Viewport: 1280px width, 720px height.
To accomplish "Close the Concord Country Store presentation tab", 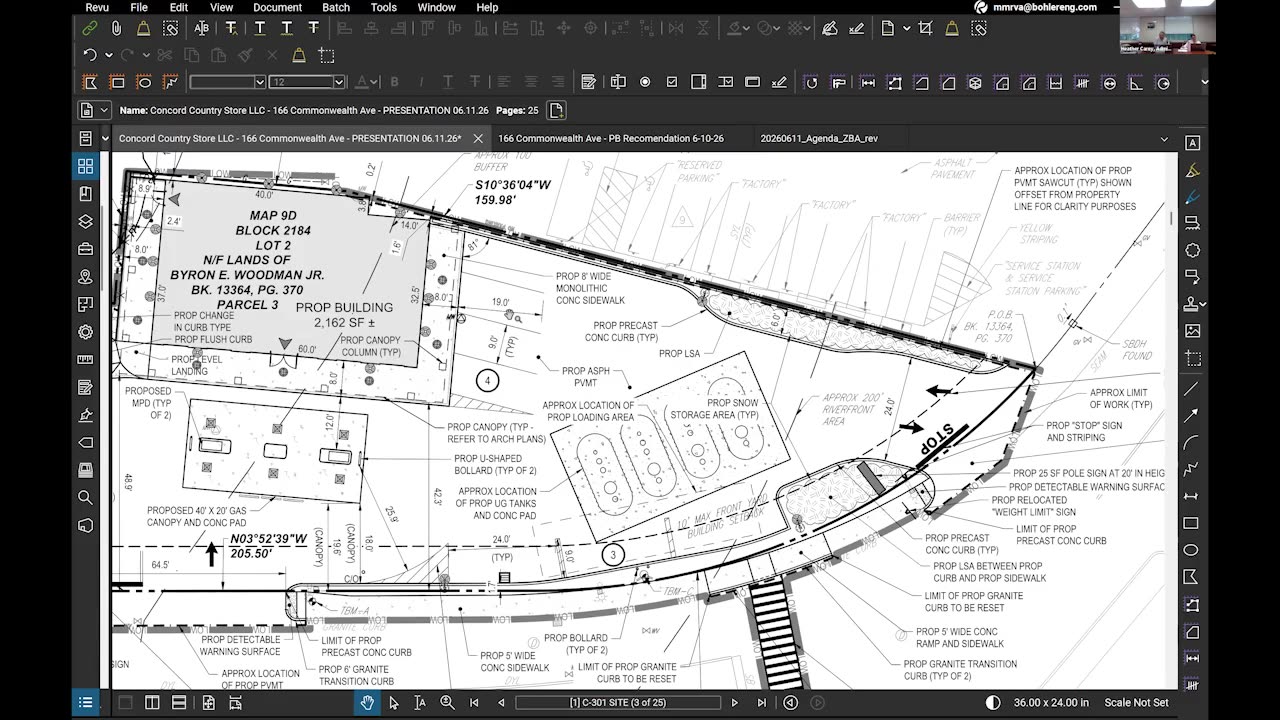I will click(x=478, y=138).
